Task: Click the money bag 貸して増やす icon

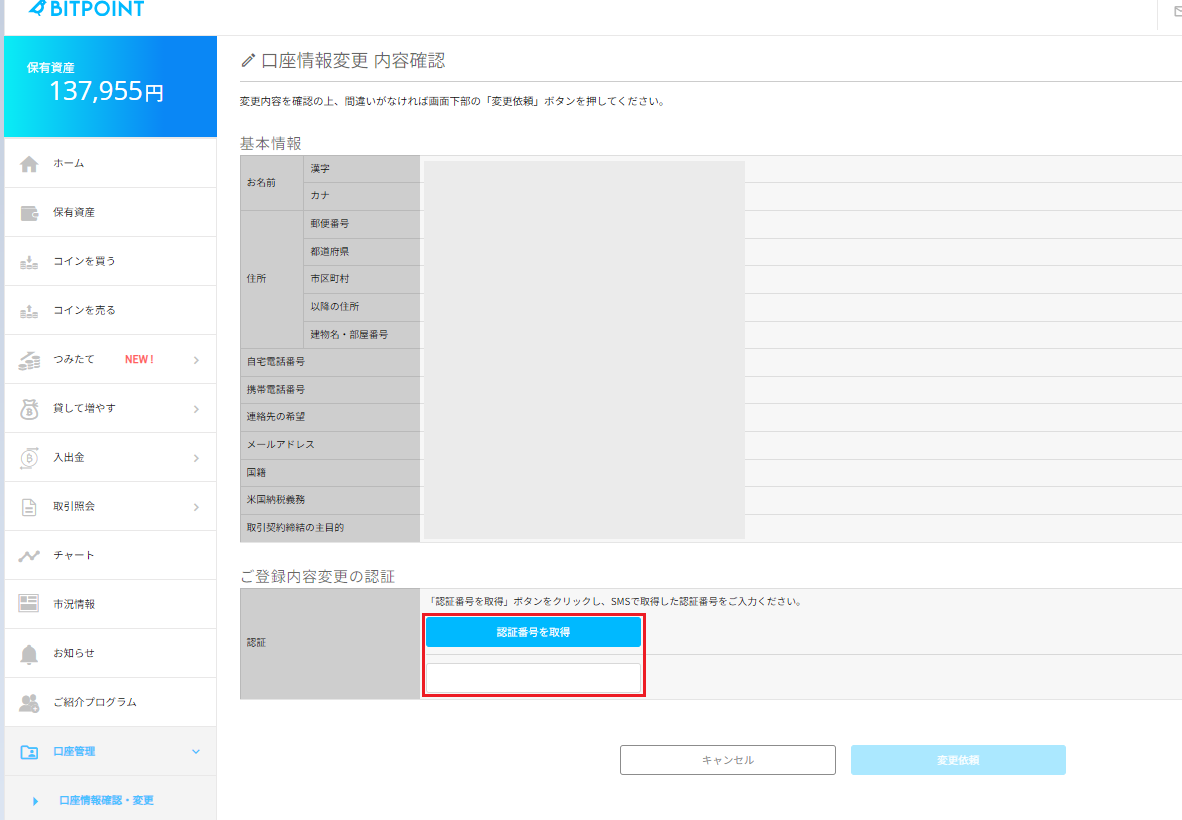Action: coord(29,409)
